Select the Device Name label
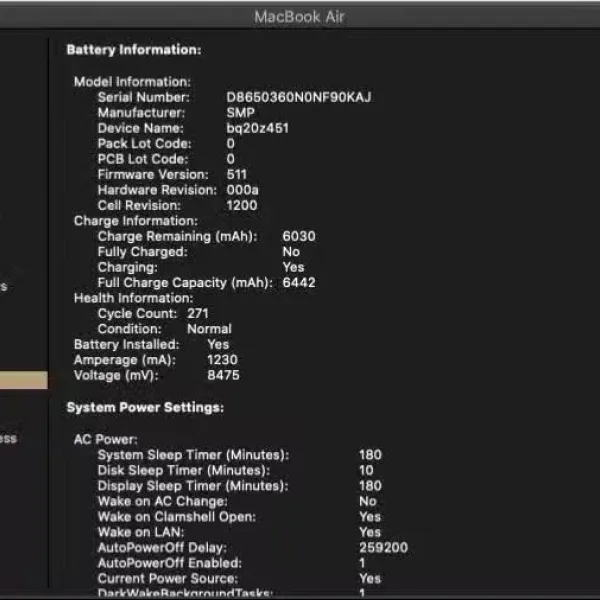The image size is (600, 600). 140,128
